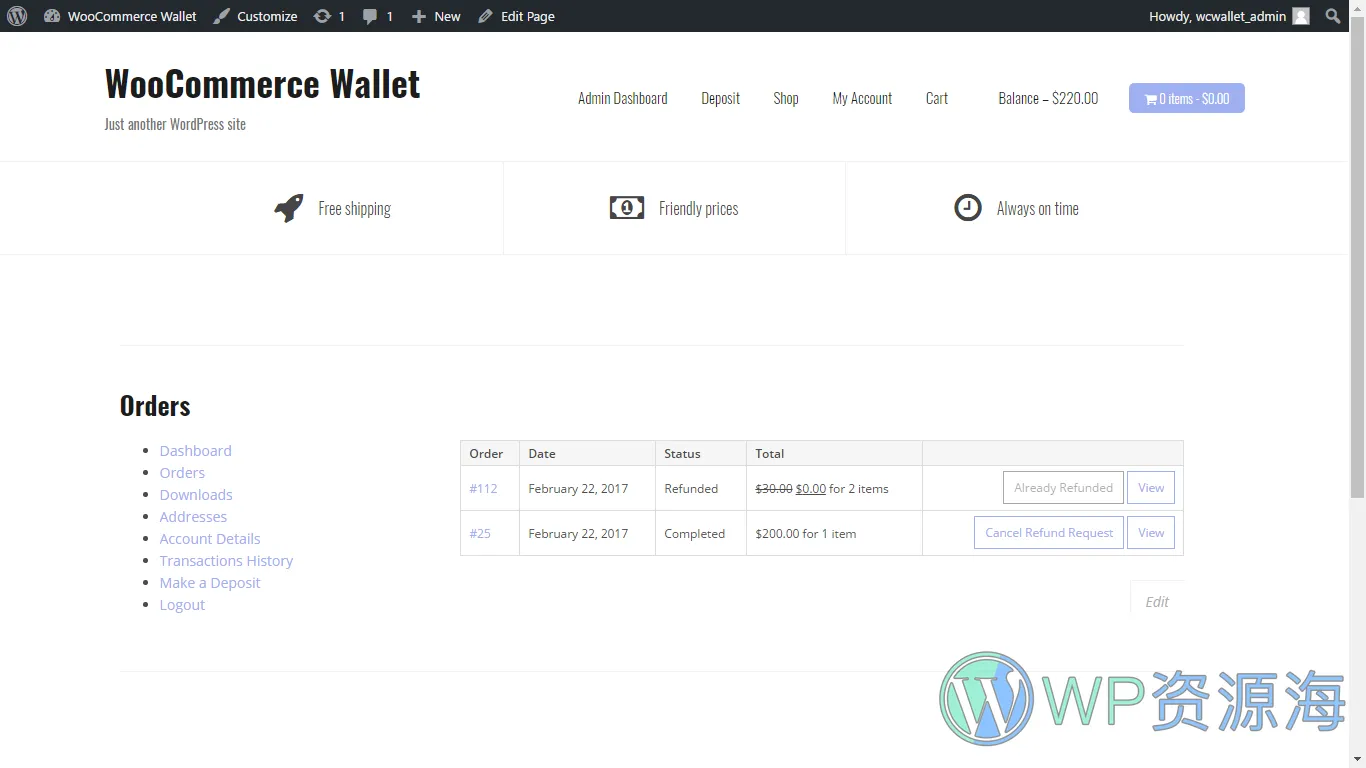1366x768 pixels.
Task: Open Addresses in account sidebar
Action: (193, 517)
